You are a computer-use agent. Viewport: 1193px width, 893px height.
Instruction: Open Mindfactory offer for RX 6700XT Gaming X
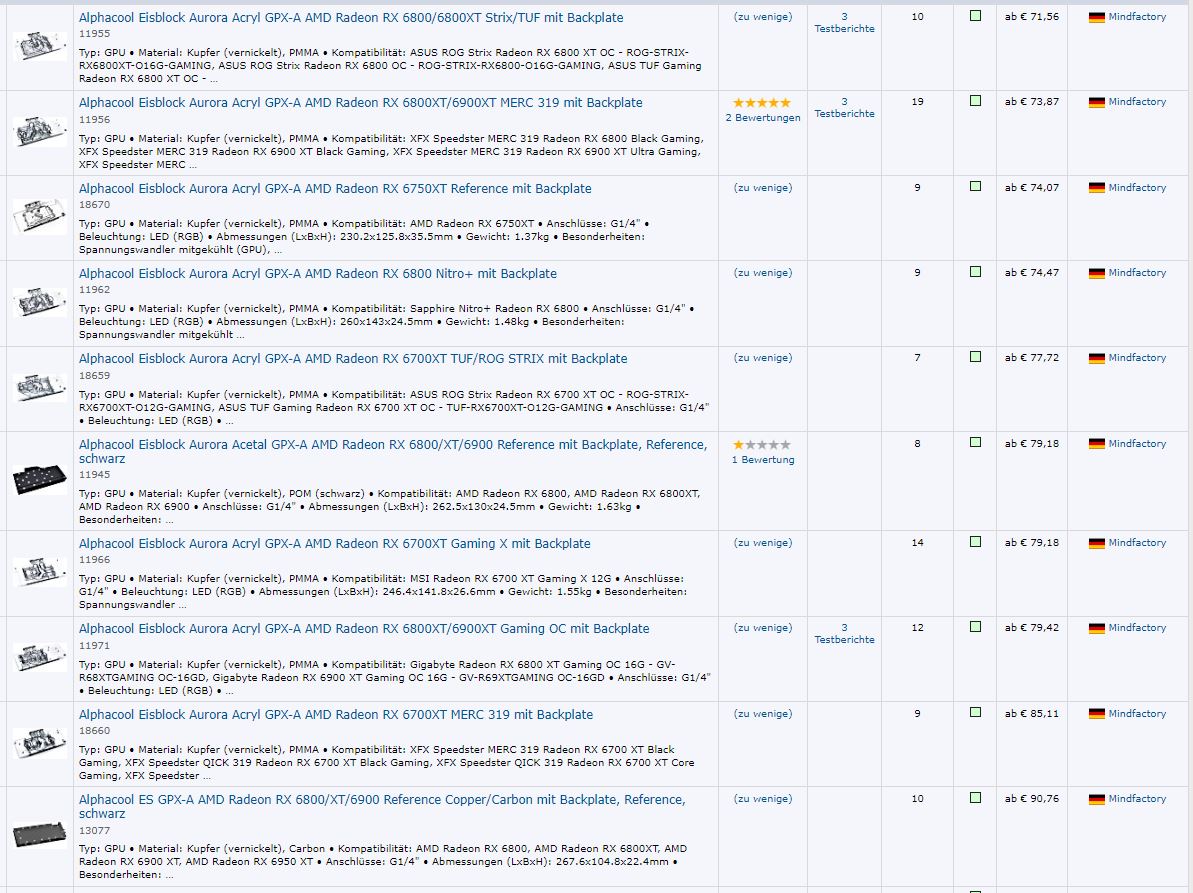pyautogui.click(x=1137, y=543)
